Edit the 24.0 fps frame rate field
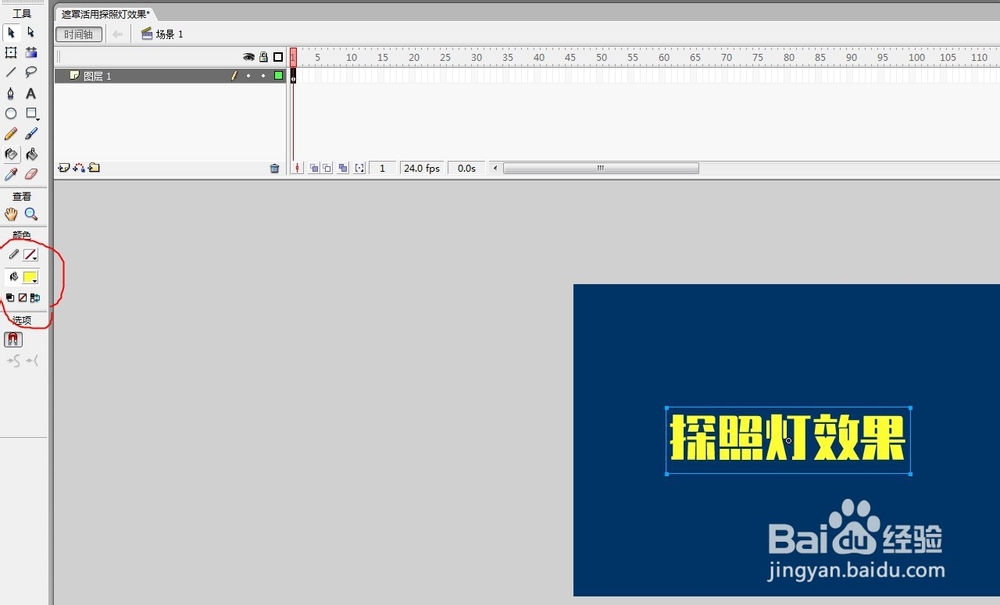1000x605 pixels. pos(420,168)
